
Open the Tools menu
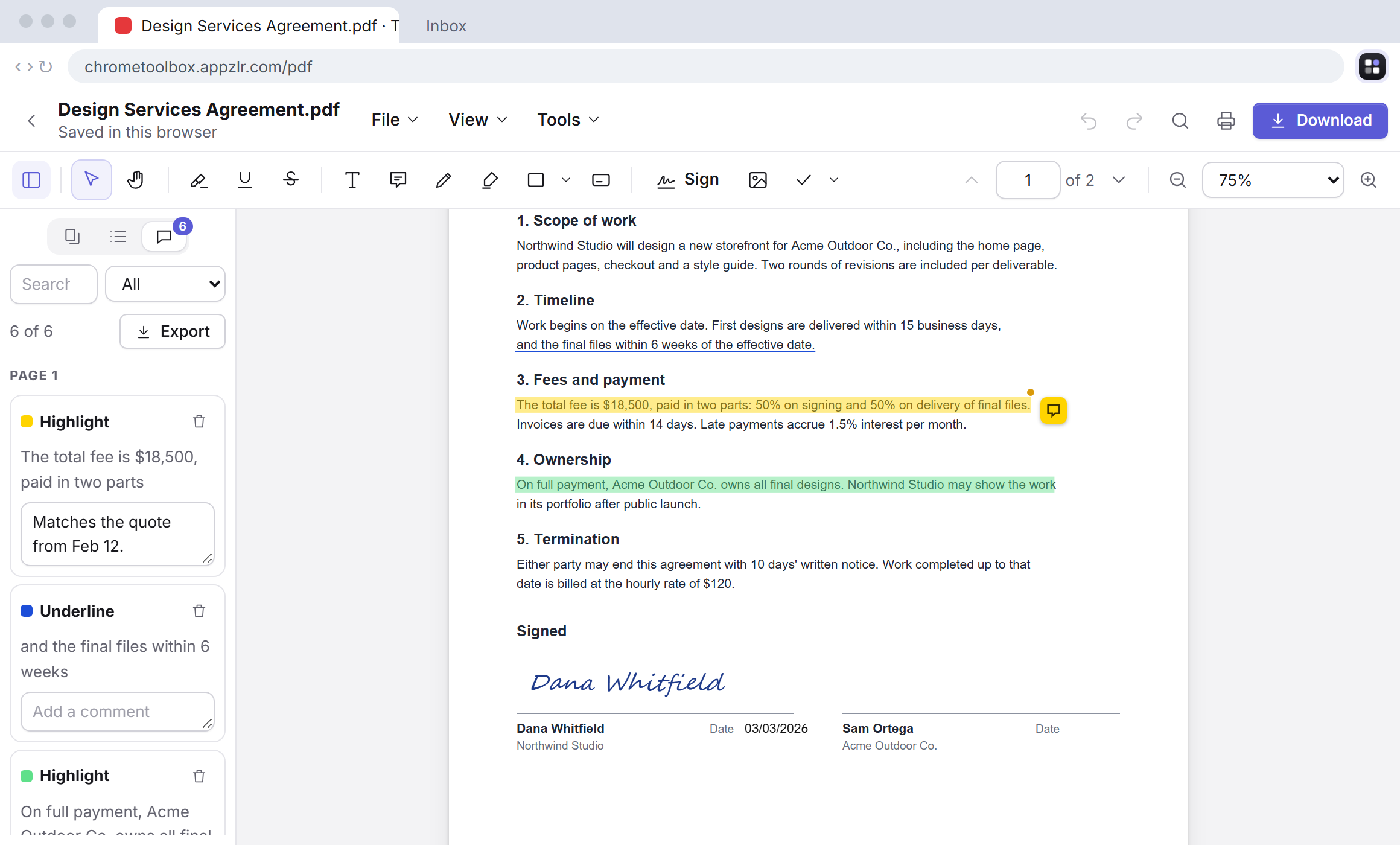coord(568,120)
